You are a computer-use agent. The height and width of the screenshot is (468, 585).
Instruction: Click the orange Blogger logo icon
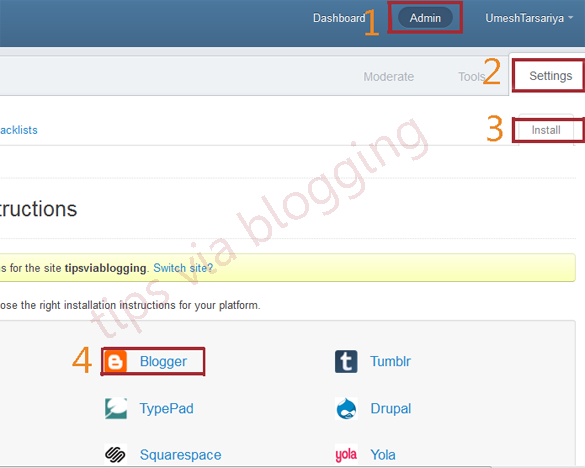(115, 361)
